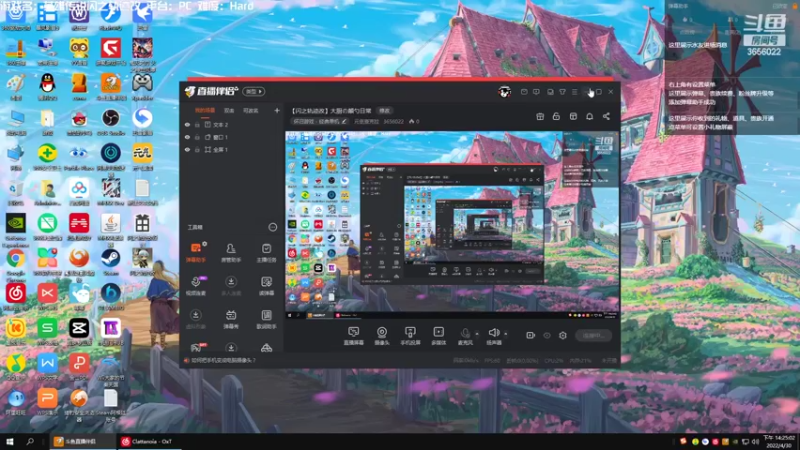The width and height of the screenshot is (800, 450).
Task: Open the user avatar in title bar
Action: (x=505, y=92)
